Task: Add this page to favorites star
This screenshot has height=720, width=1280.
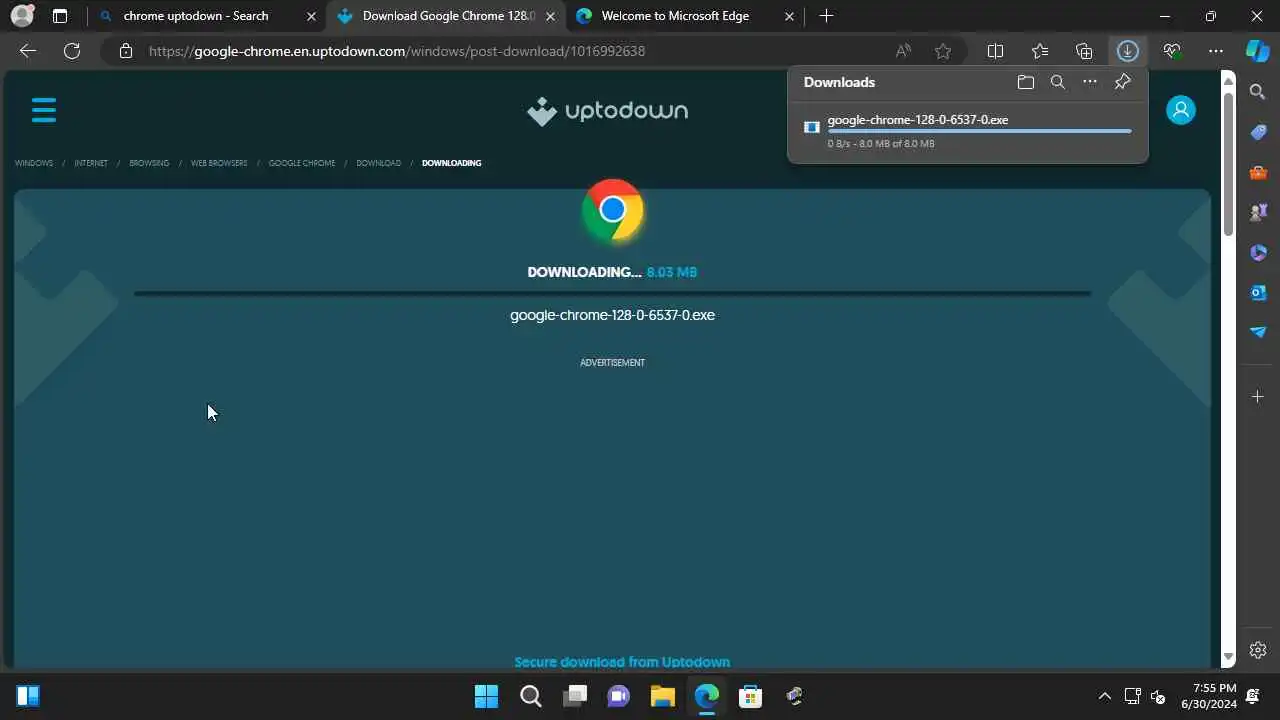Action: [943, 51]
